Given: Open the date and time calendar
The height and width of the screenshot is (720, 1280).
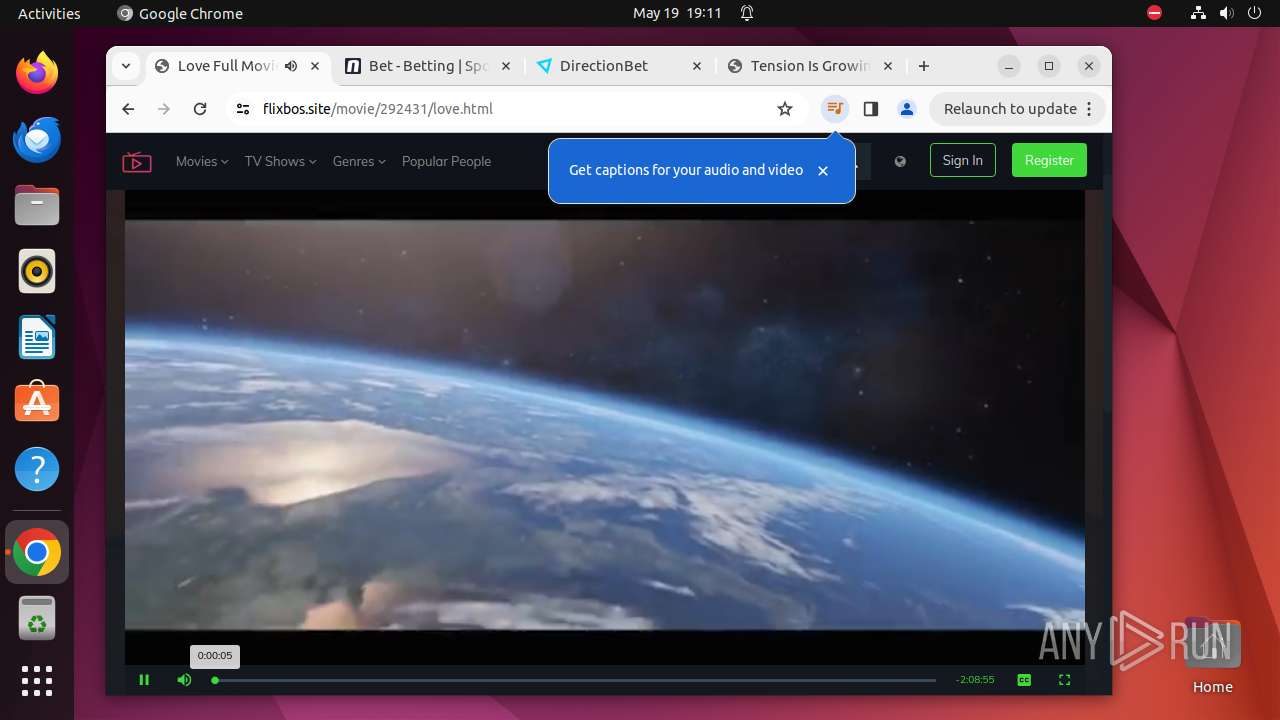Looking at the screenshot, I should click(x=677, y=13).
